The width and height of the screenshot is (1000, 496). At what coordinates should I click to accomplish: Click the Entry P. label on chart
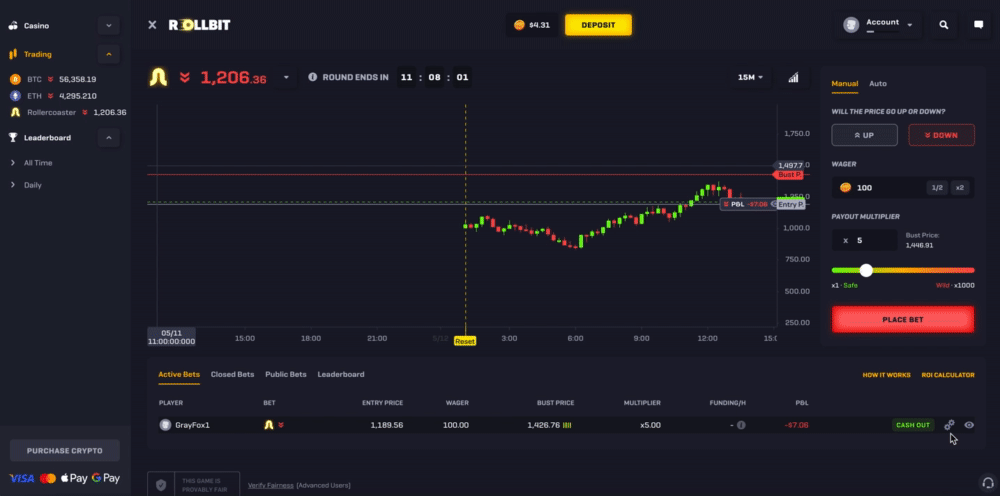(x=791, y=204)
